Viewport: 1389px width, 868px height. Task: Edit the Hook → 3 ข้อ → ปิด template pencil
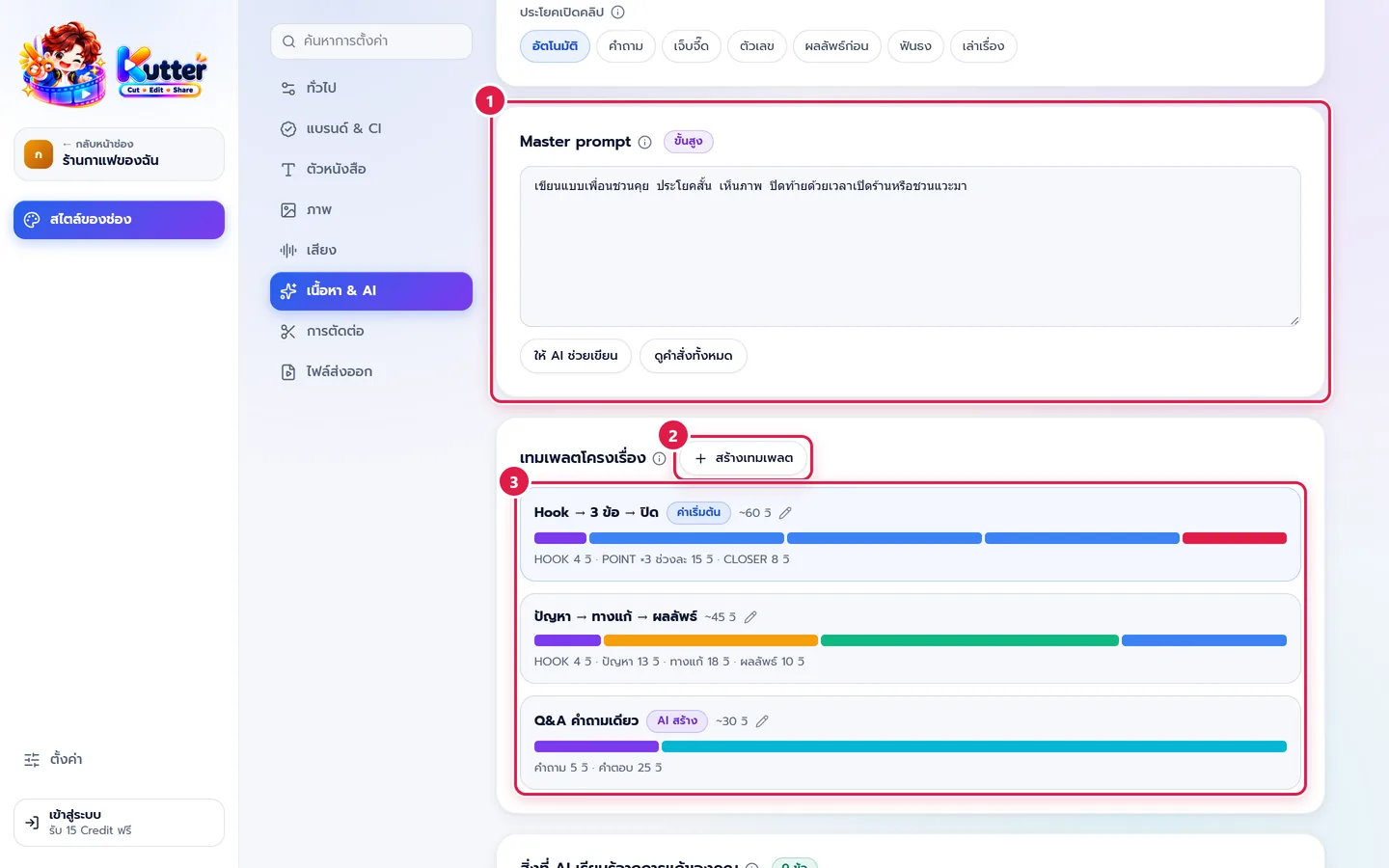point(785,513)
